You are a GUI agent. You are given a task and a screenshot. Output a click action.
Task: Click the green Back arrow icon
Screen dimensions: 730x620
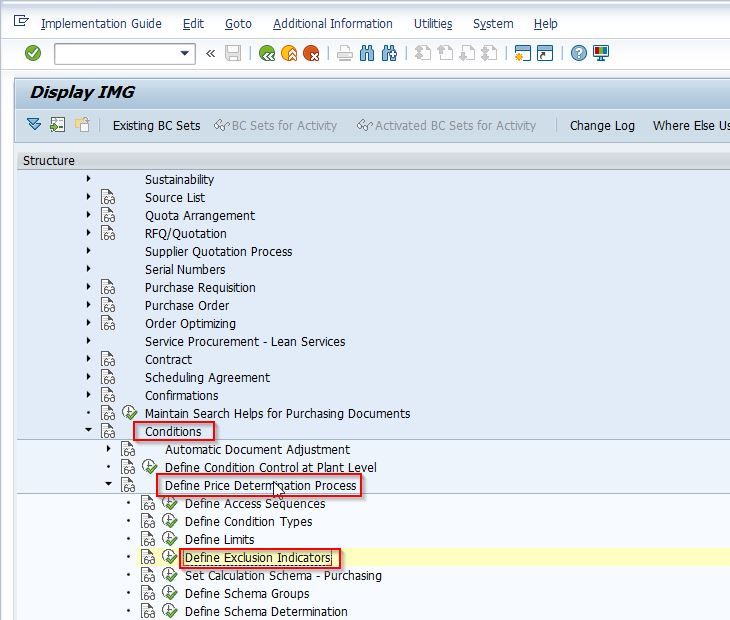coord(267,54)
